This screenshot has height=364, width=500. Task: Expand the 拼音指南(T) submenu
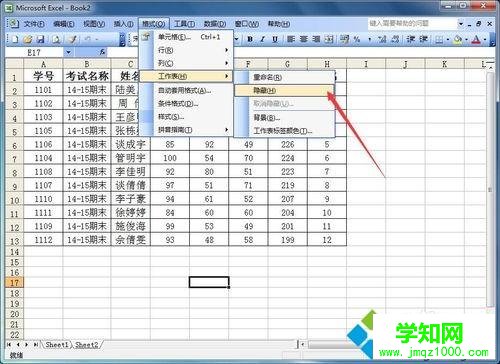[186, 130]
